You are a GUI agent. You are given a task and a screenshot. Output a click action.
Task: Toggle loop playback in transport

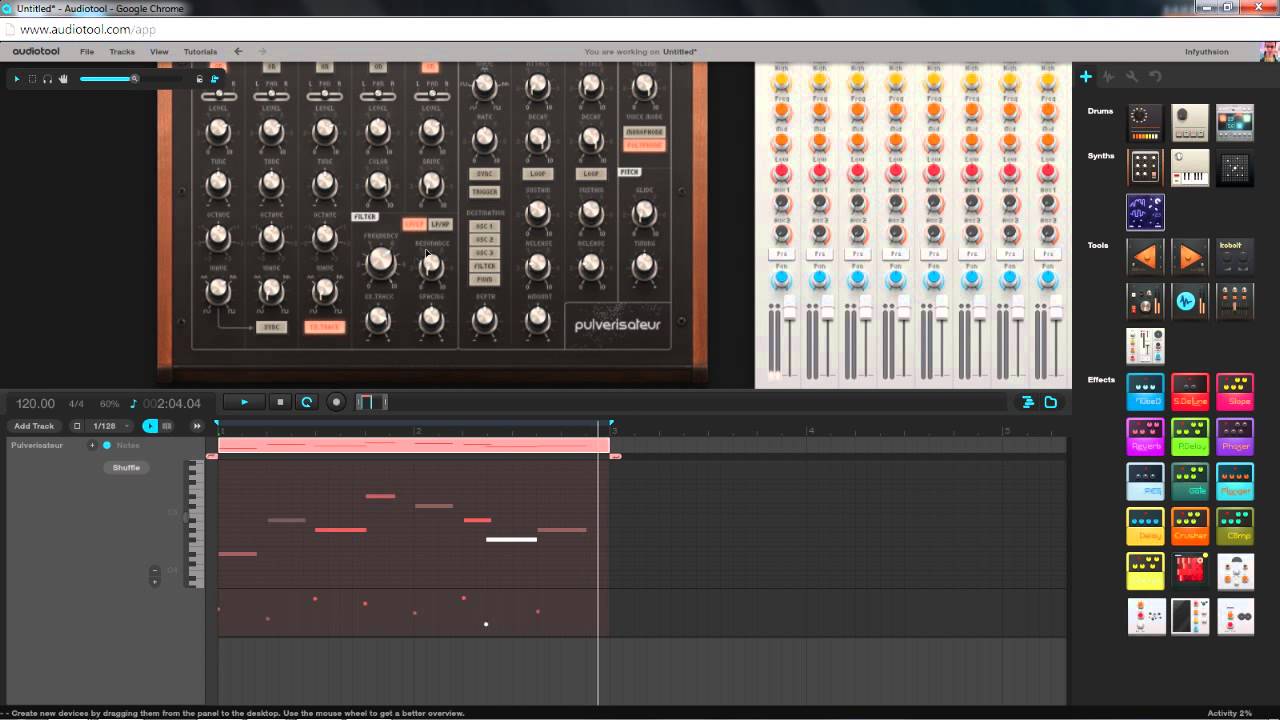tap(307, 402)
